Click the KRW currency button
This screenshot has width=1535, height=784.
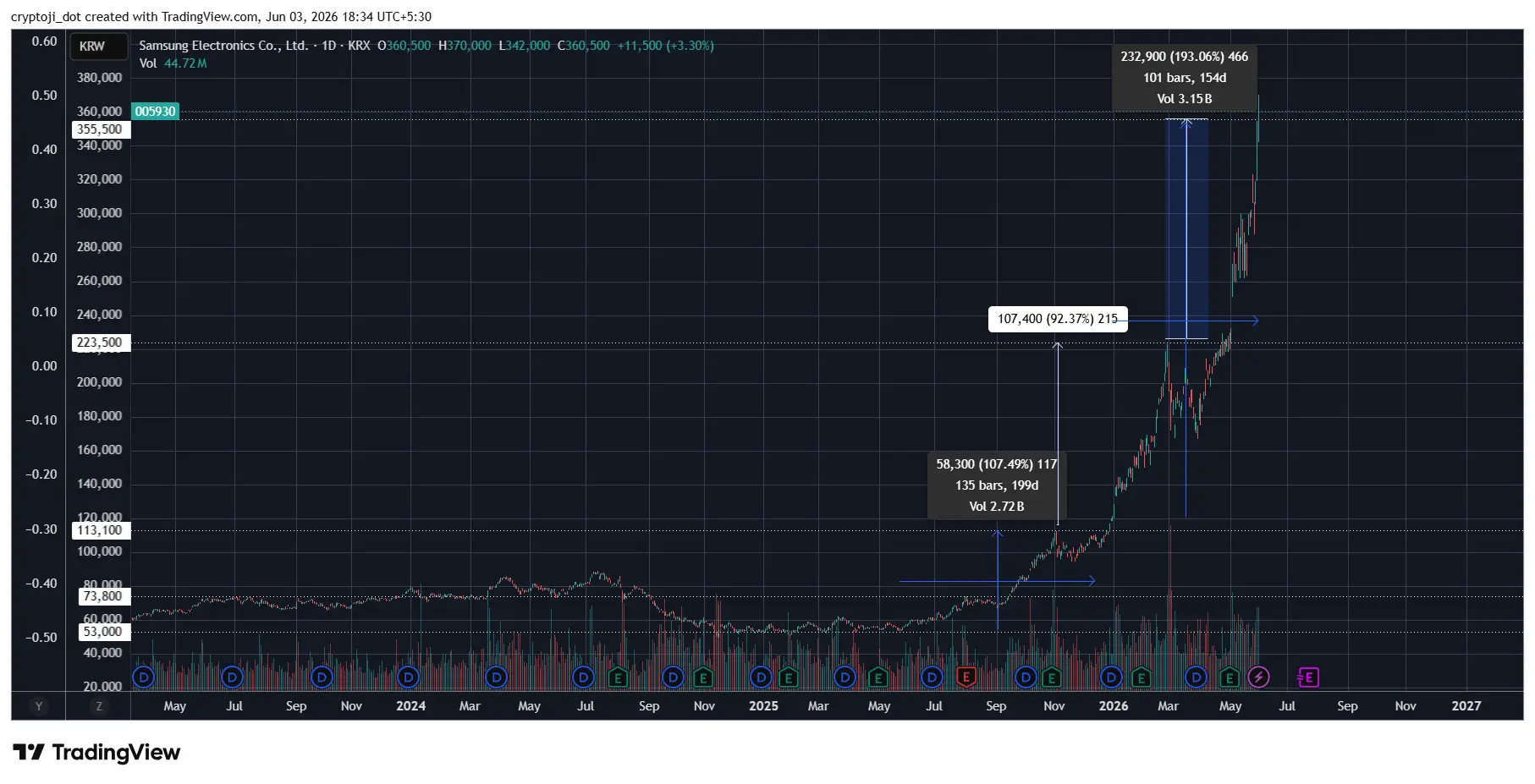click(x=98, y=47)
